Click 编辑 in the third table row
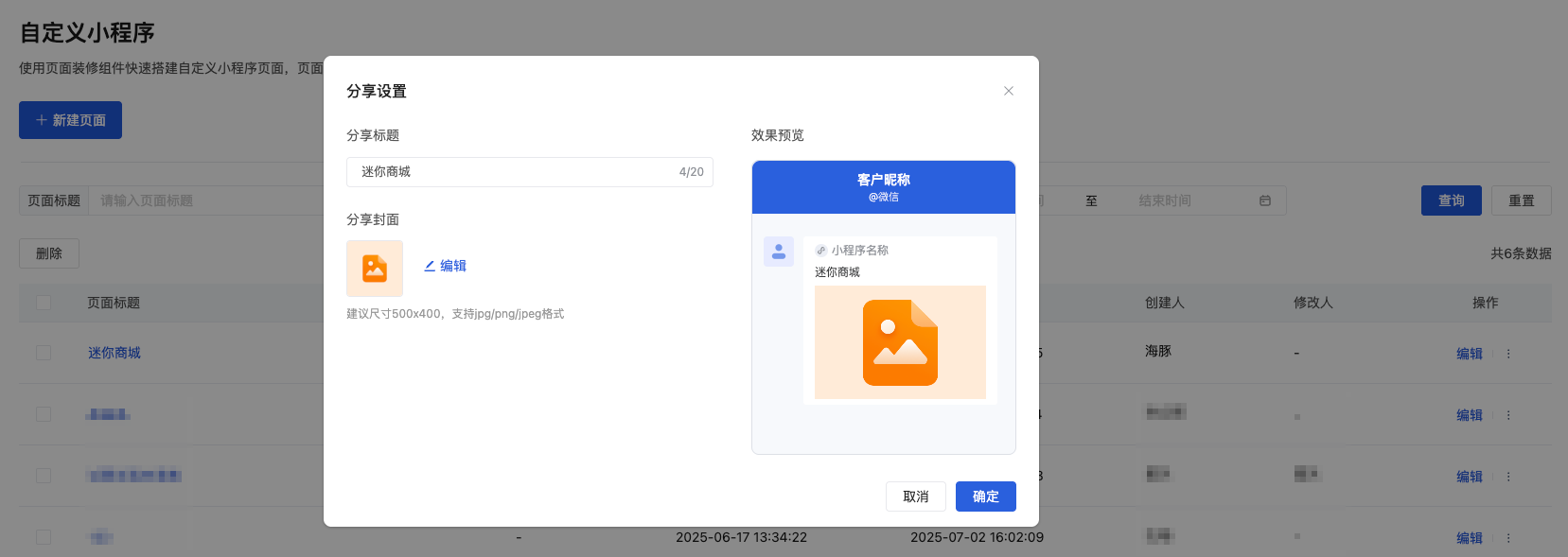 (x=1470, y=477)
